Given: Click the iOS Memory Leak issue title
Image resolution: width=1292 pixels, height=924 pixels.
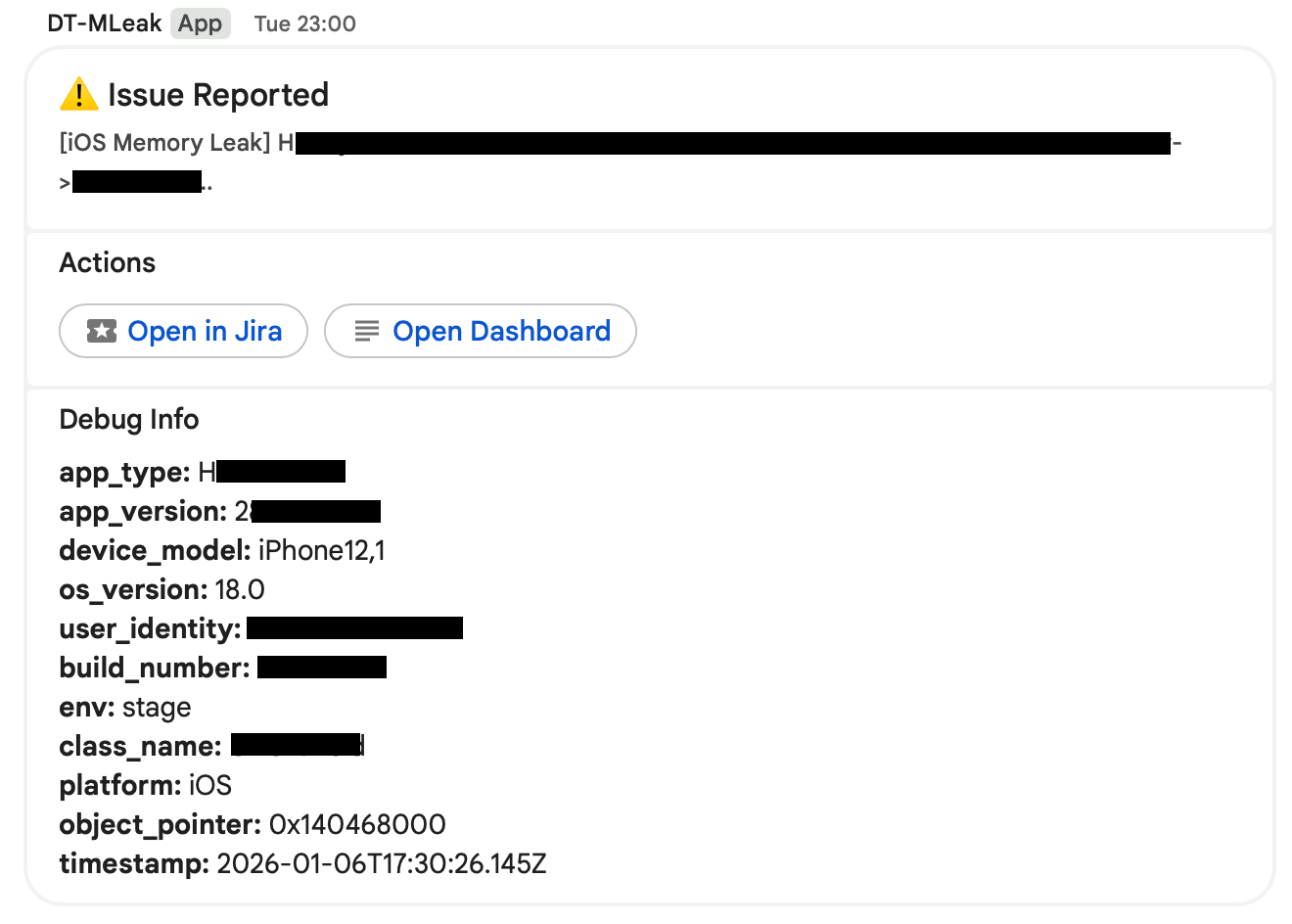Looking at the screenshot, I should (x=164, y=143).
